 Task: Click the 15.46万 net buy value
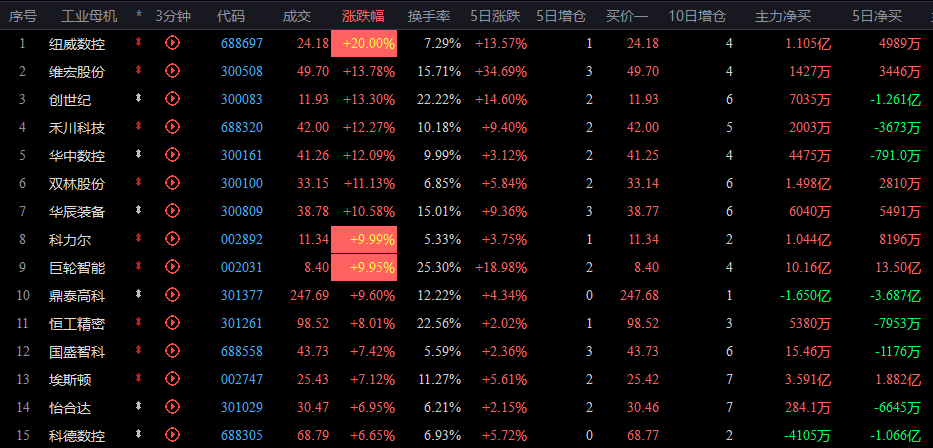pyautogui.click(x=807, y=352)
